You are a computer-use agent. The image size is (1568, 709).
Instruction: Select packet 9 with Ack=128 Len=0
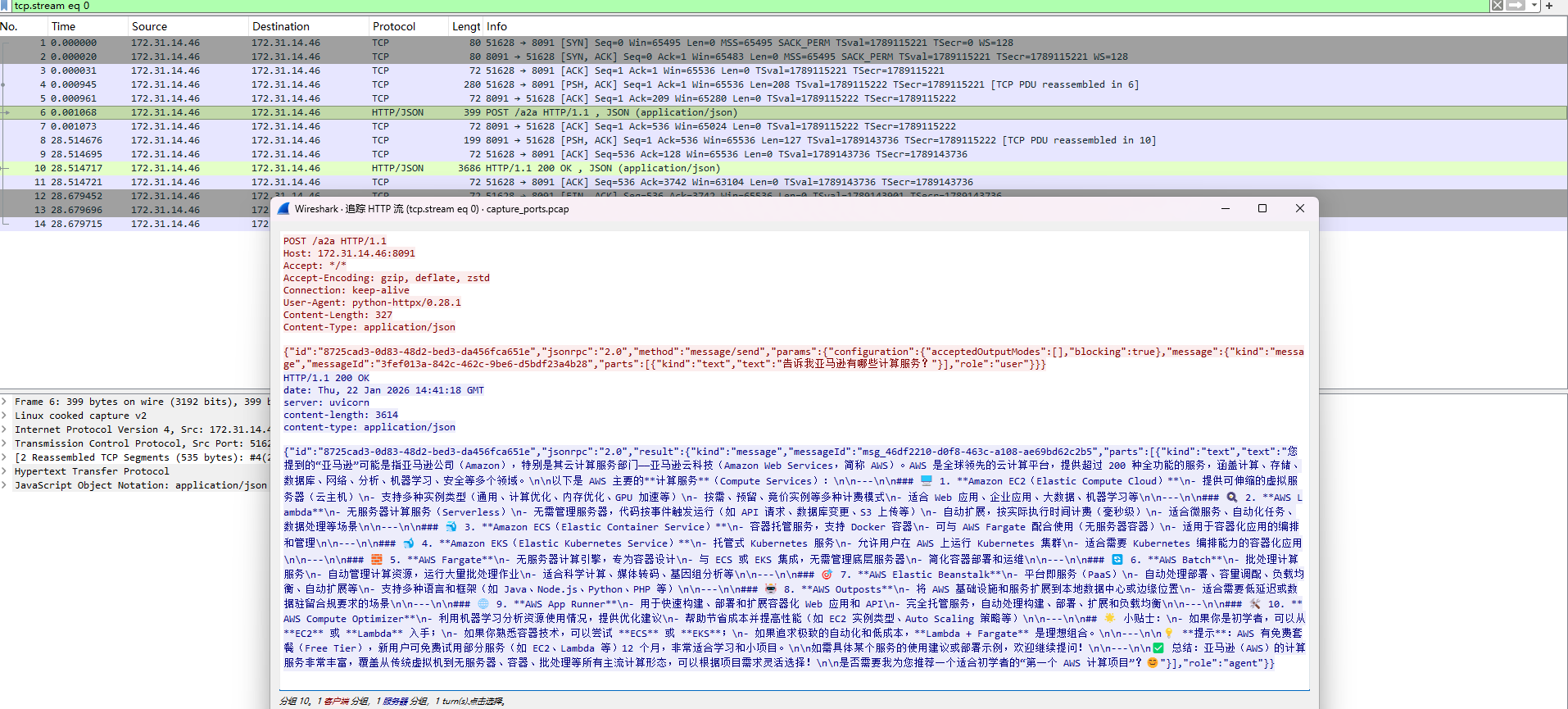pos(783,154)
